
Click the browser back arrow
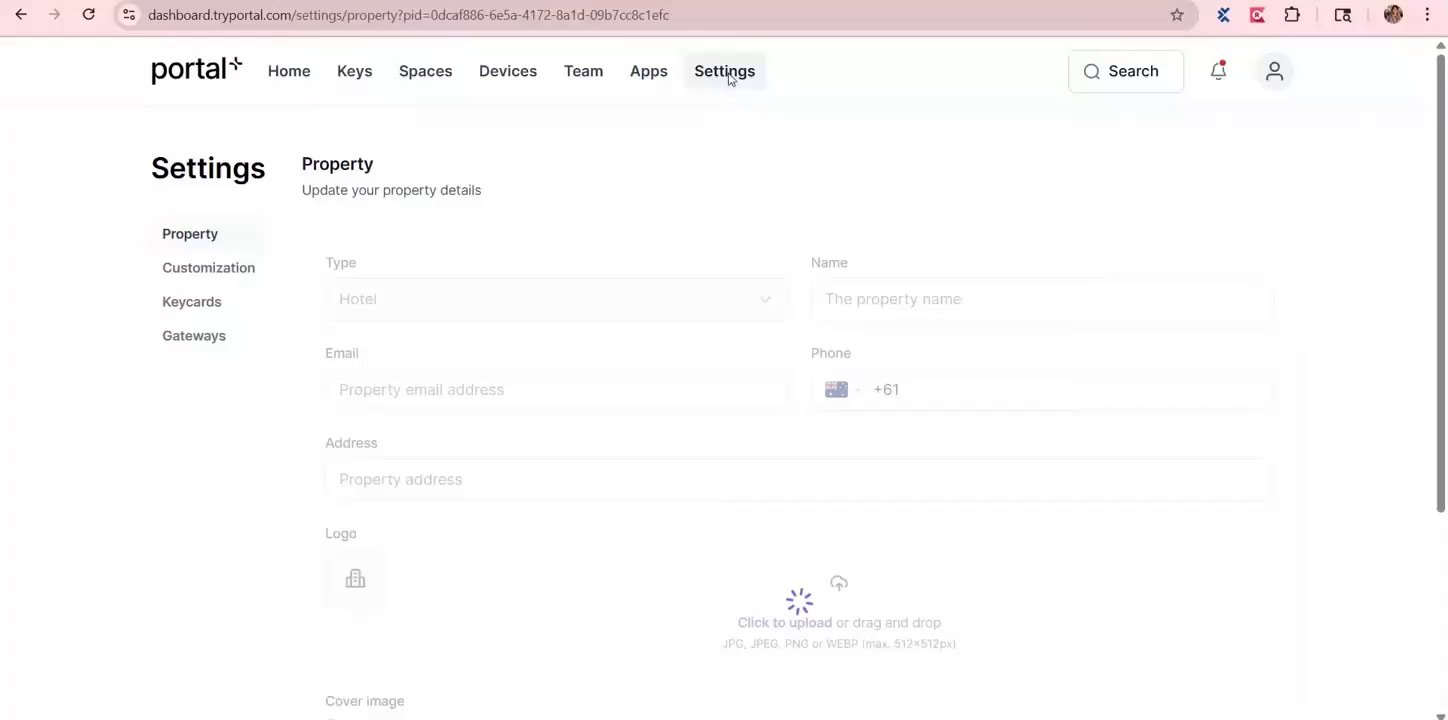pyautogui.click(x=21, y=15)
